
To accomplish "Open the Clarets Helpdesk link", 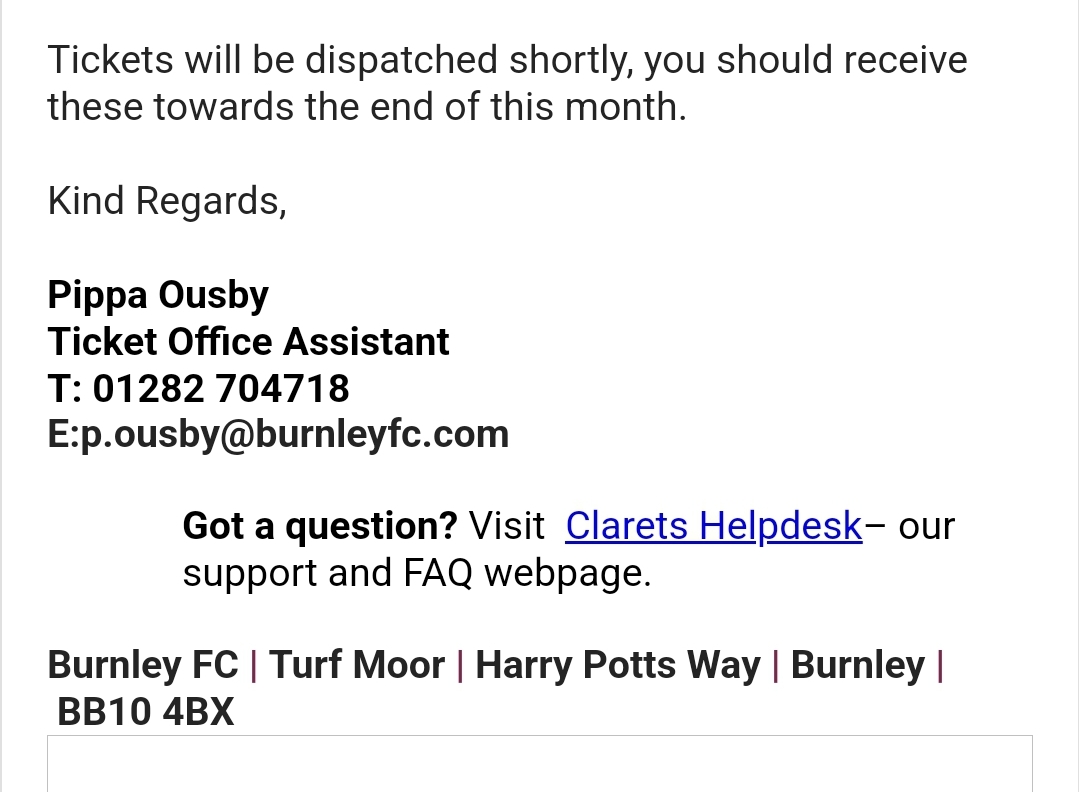I will (713, 525).
